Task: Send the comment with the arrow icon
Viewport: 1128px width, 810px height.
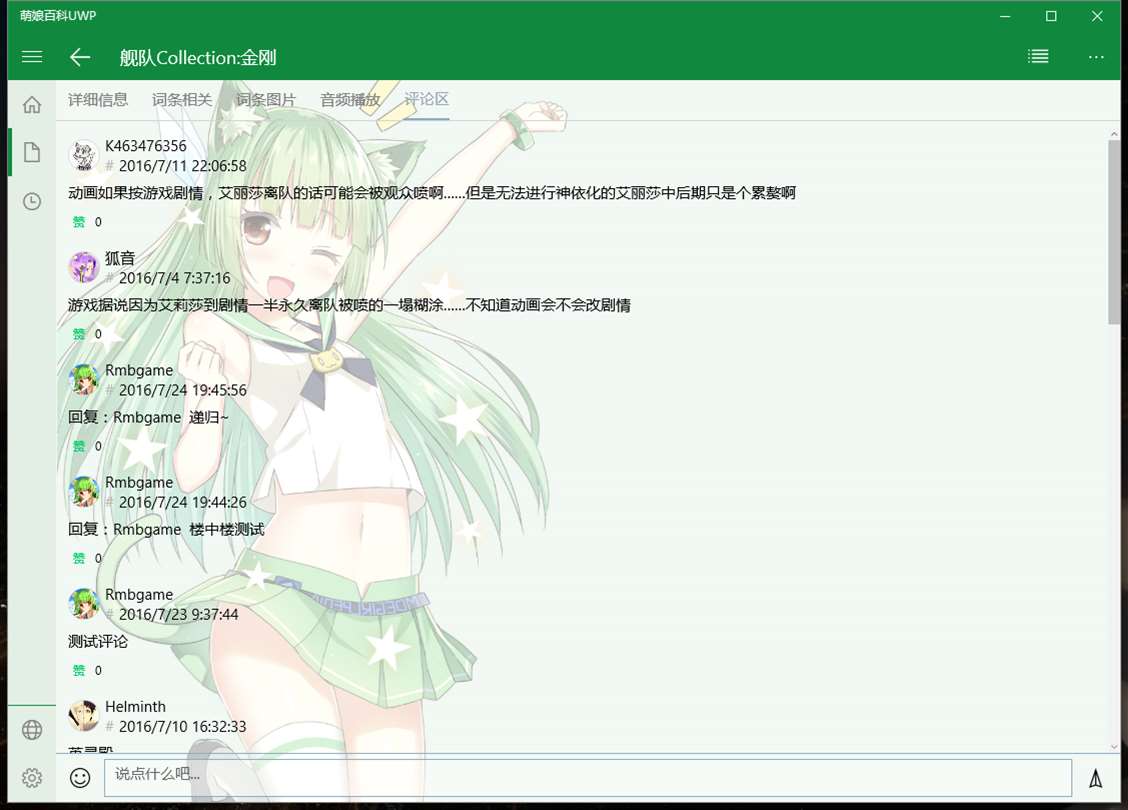Action: [x=1096, y=778]
